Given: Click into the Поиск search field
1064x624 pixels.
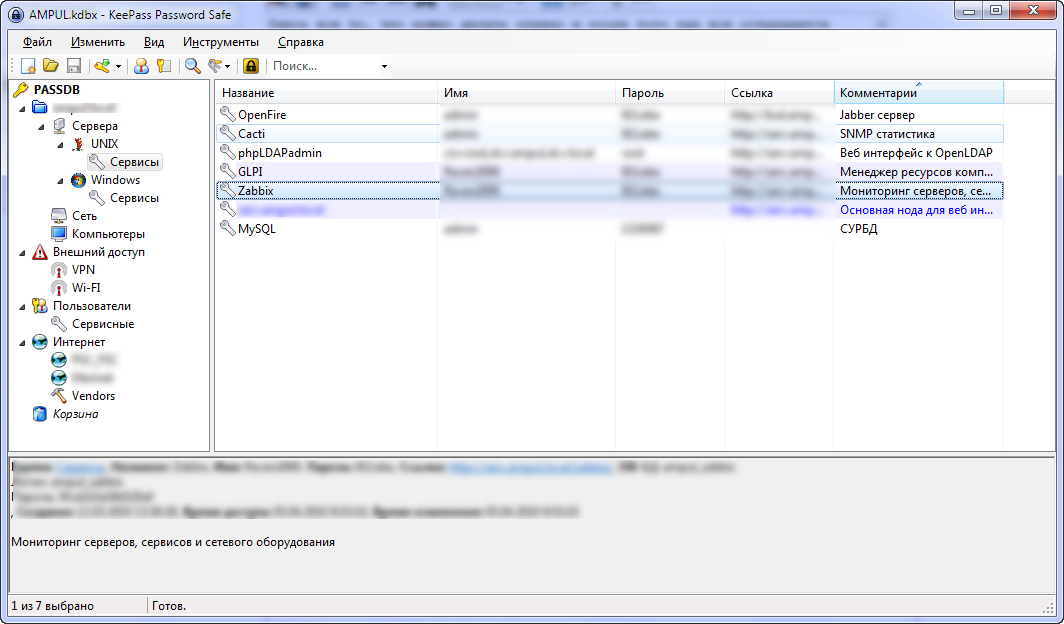Looking at the screenshot, I should point(320,66).
